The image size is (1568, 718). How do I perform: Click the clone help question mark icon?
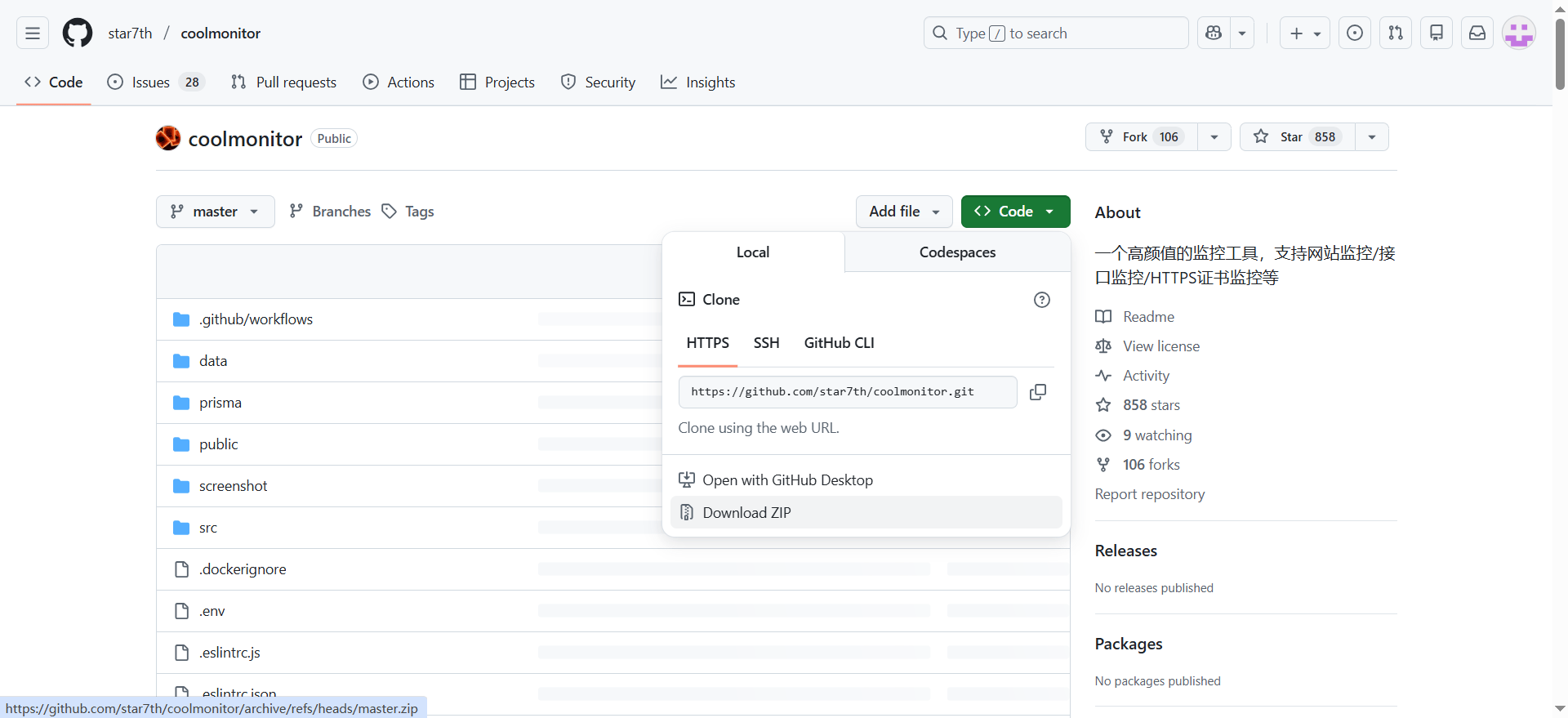tap(1041, 300)
